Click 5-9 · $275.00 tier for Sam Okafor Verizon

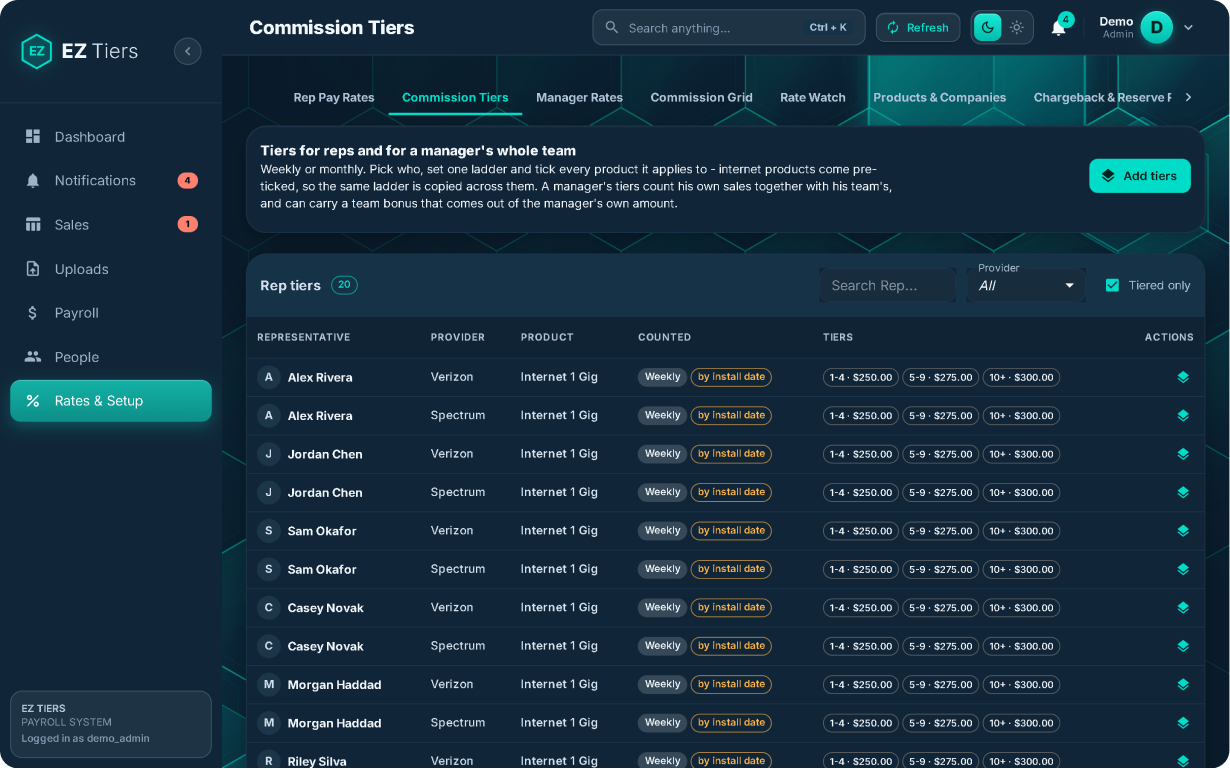pos(940,531)
